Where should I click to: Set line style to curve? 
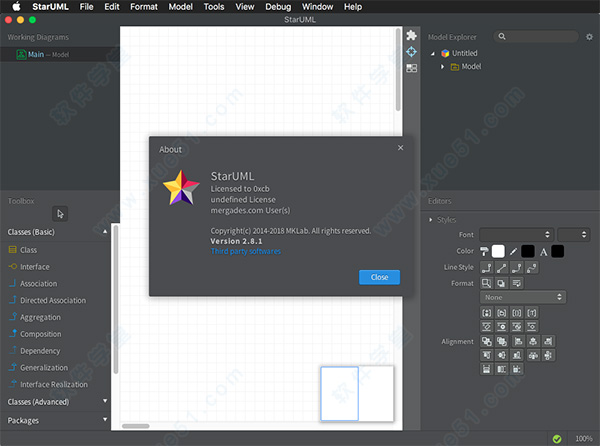pyautogui.click(x=532, y=268)
